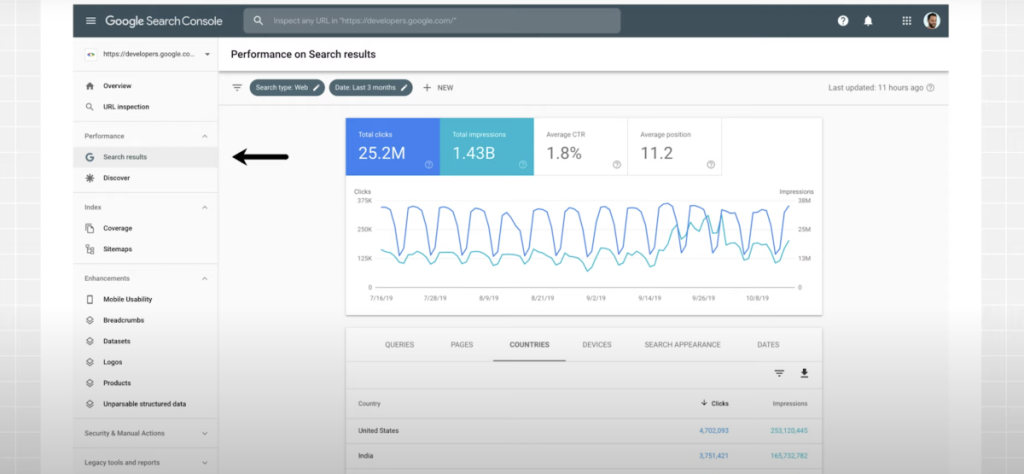Image resolution: width=1024 pixels, height=474 pixels.
Task: Click help icon on Total clicks card
Action: (428, 165)
